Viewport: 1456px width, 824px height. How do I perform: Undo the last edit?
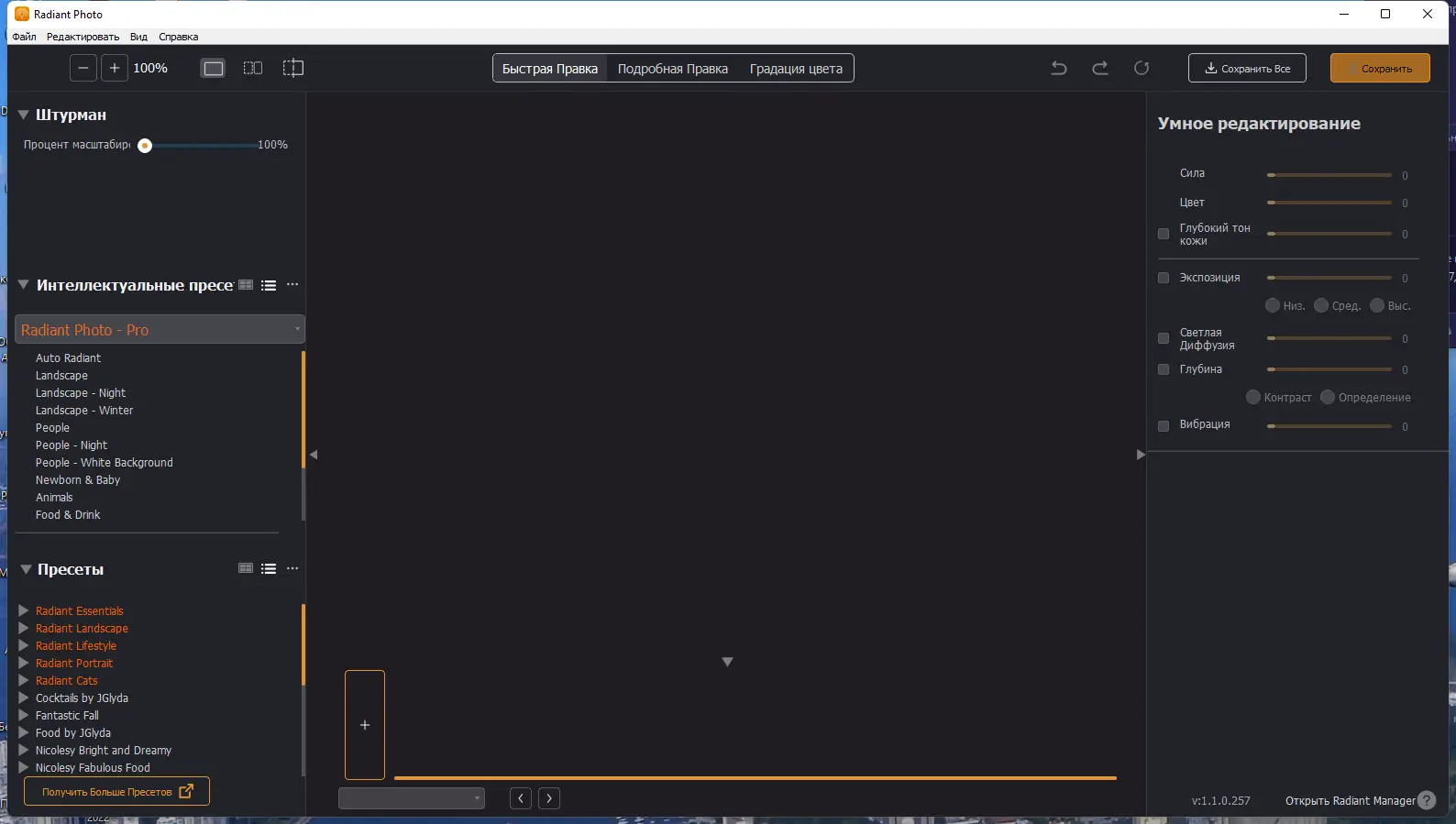pos(1059,68)
